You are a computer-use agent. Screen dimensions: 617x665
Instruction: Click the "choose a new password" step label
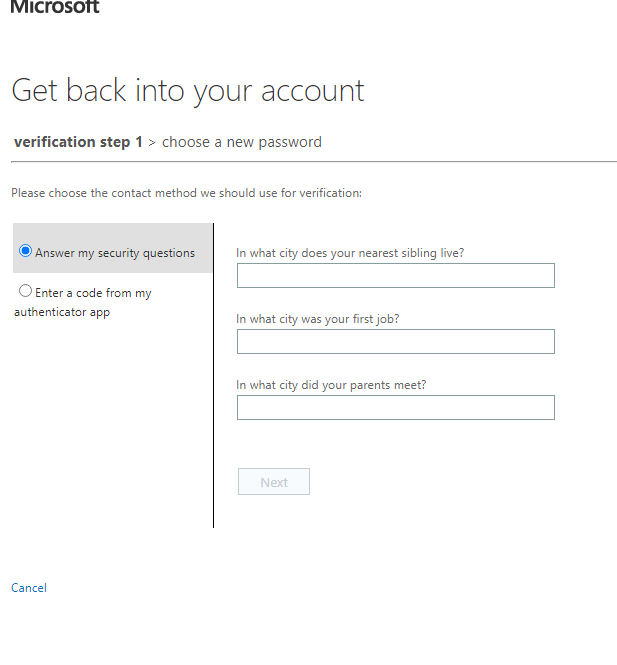coord(242,142)
